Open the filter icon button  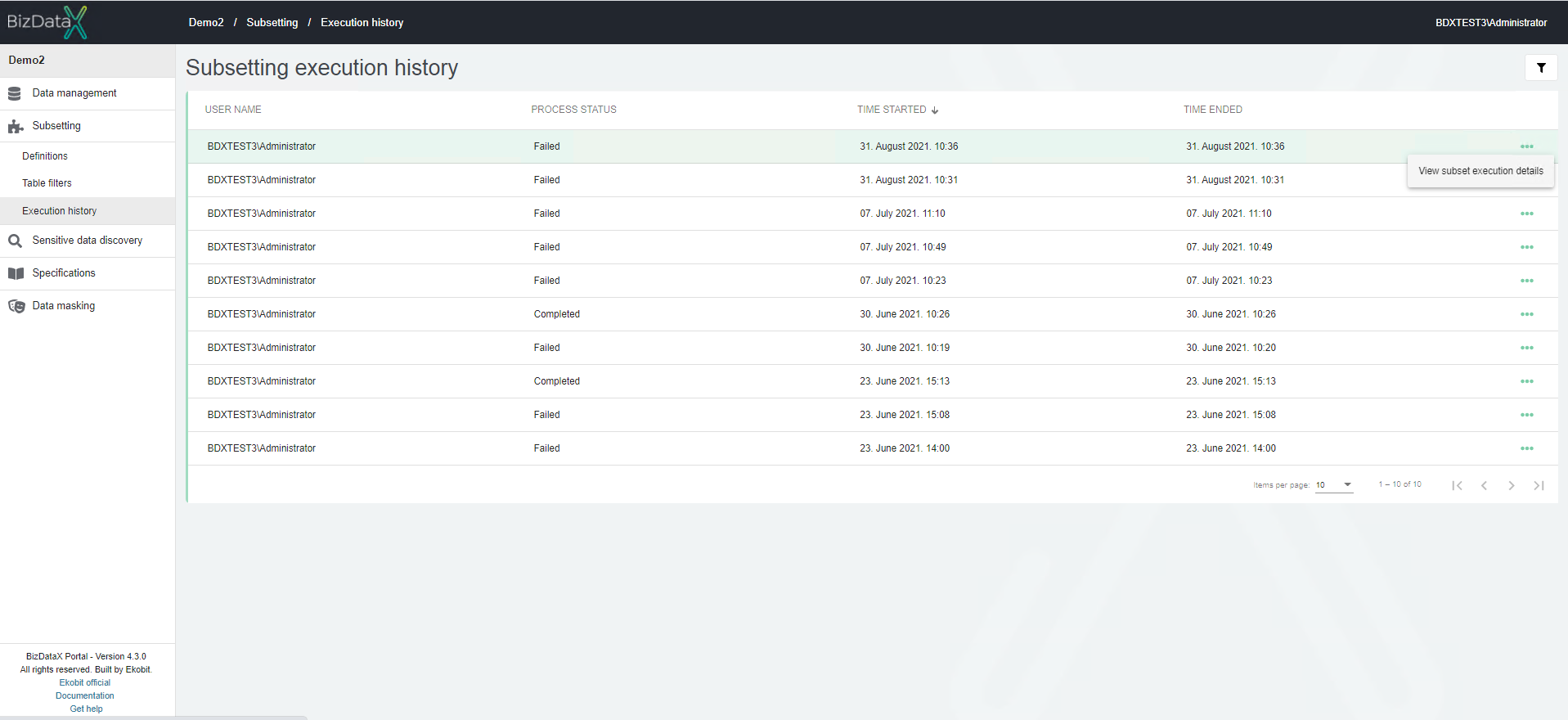pyautogui.click(x=1541, y=68)
